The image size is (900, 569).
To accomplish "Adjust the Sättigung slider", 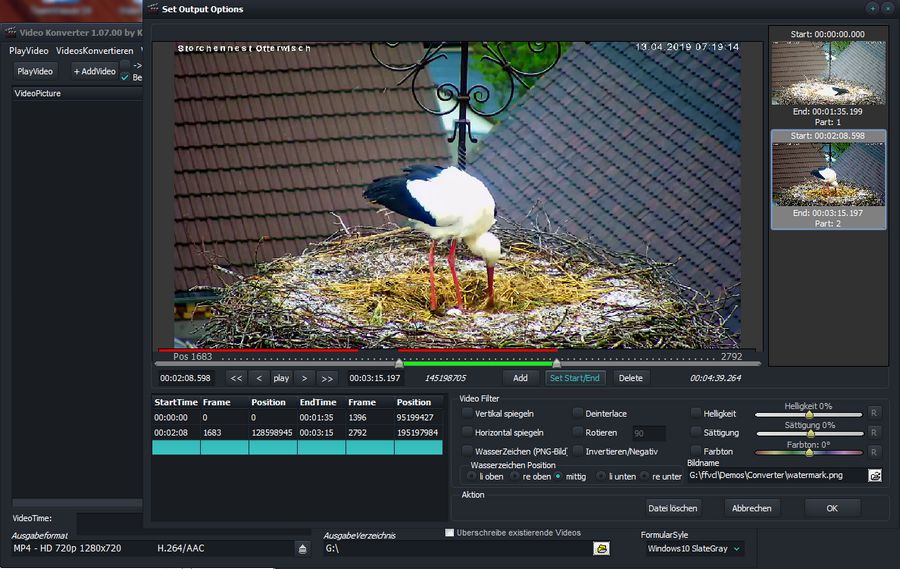I will (x=809, y=433).
